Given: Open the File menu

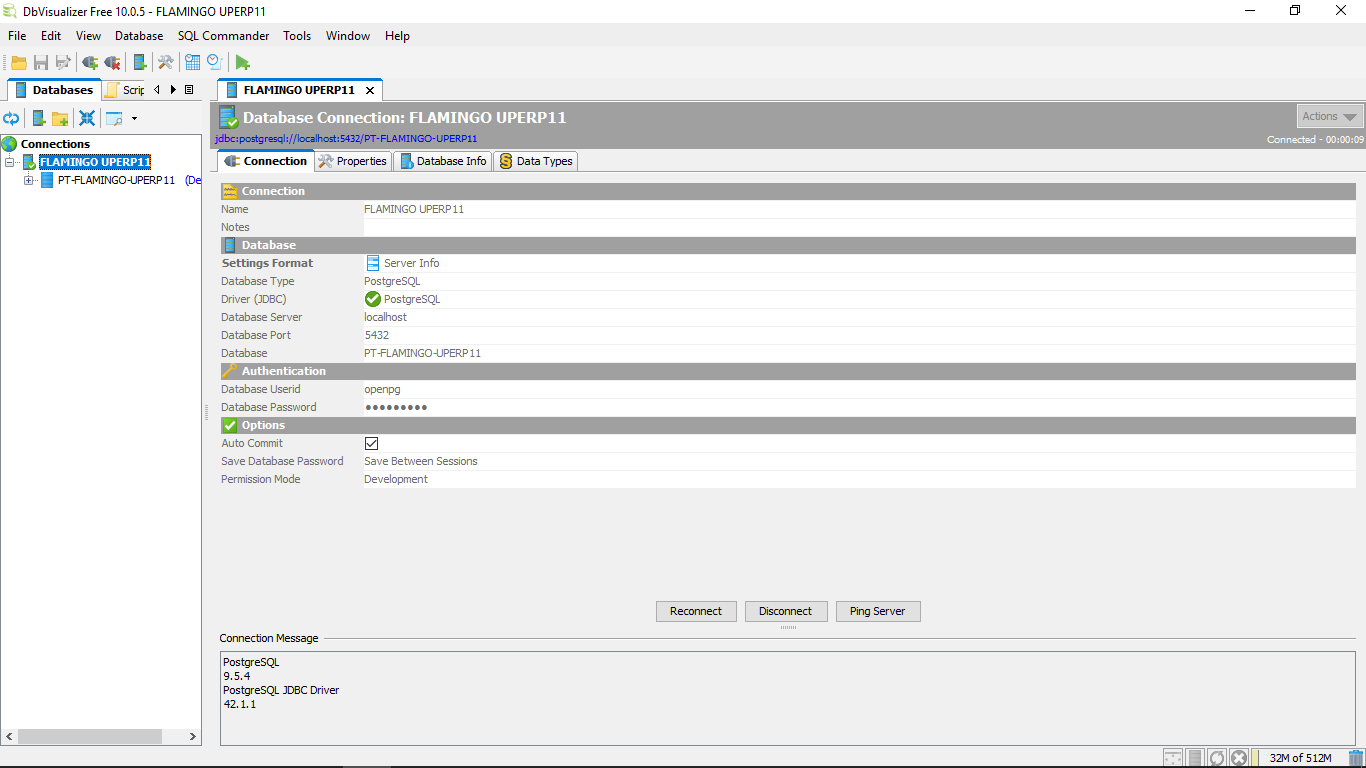Looking at the screenshot, I should pyautogui.click(x=17, y=35).
